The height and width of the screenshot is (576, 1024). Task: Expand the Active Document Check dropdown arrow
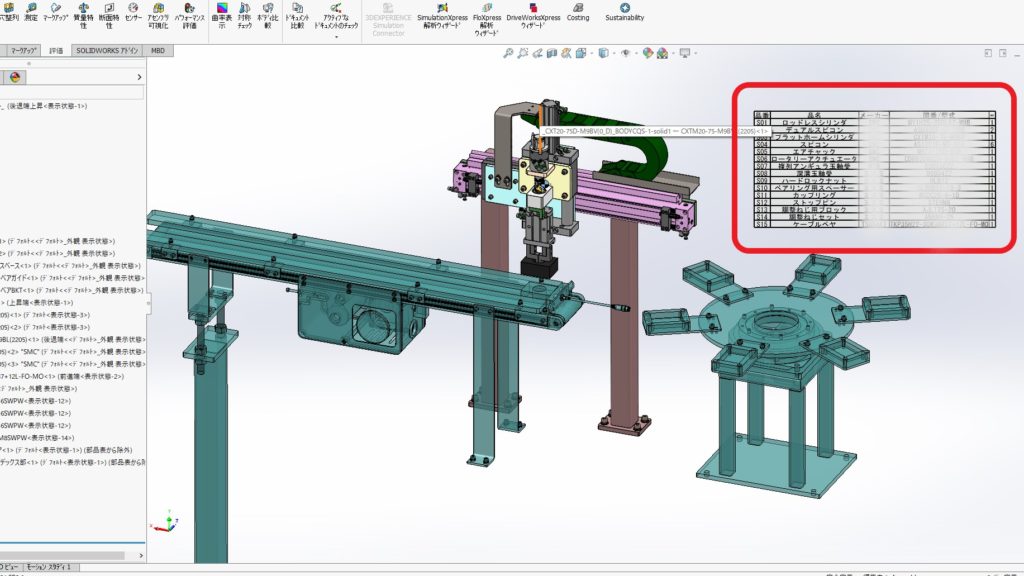[x=337, y=37]
